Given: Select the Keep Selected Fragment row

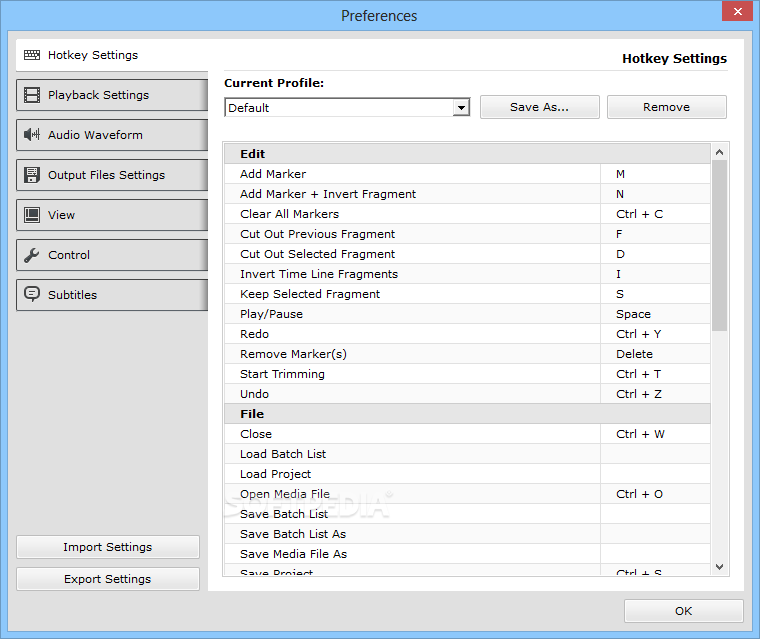Looking at the screenshot, I should (467, 294).
